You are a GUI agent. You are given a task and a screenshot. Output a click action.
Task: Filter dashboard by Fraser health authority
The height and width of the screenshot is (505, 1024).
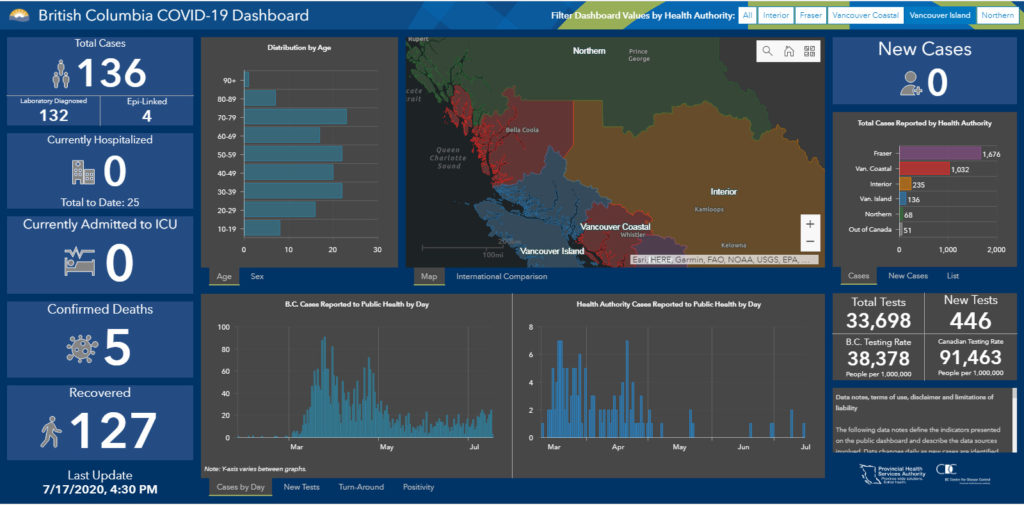pos(810,16)
